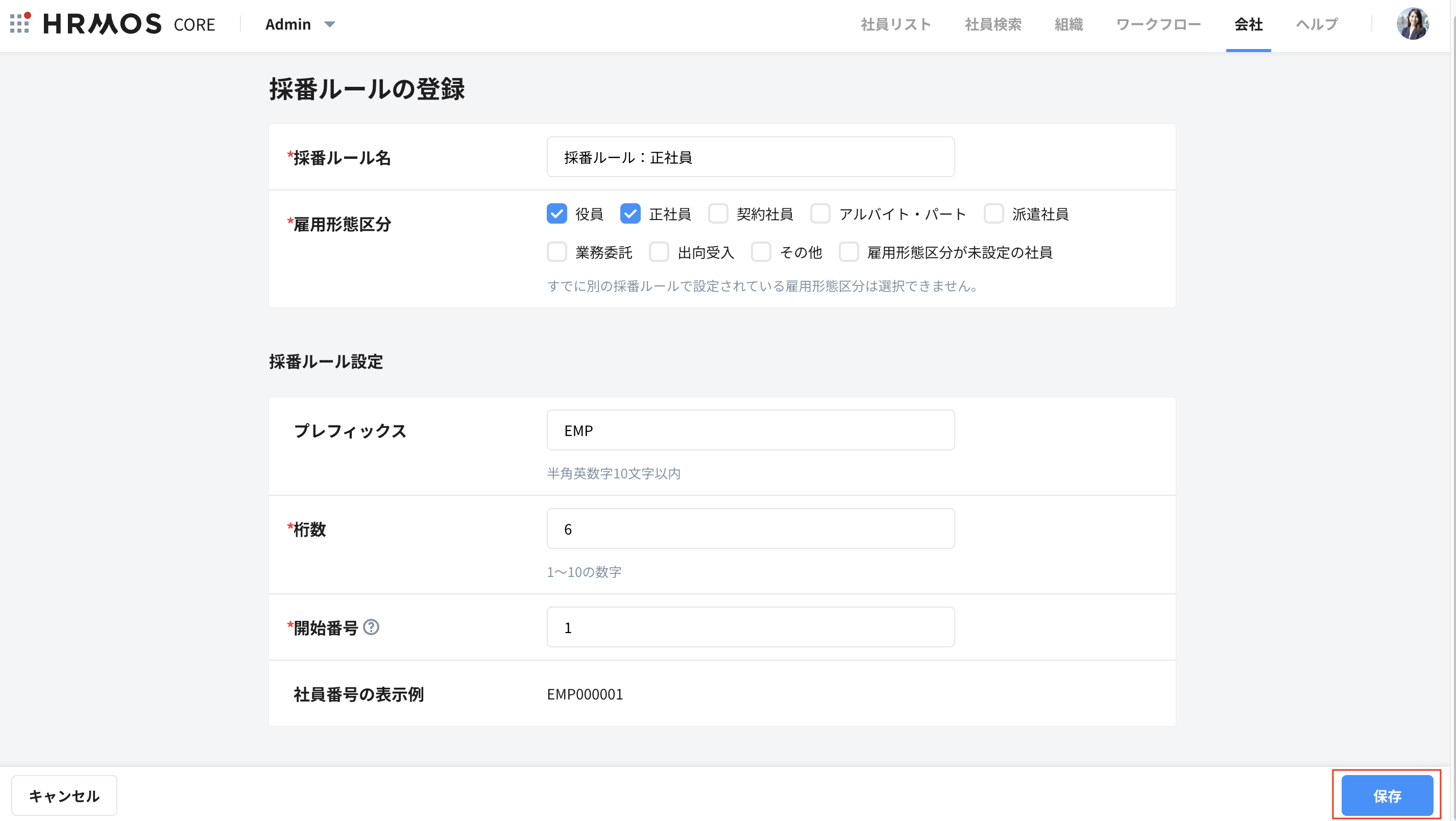Image resolution: width=1456 pixels, height=821 pixels.
Task: Open the 社員リスト tab
Action: point(896,25)
